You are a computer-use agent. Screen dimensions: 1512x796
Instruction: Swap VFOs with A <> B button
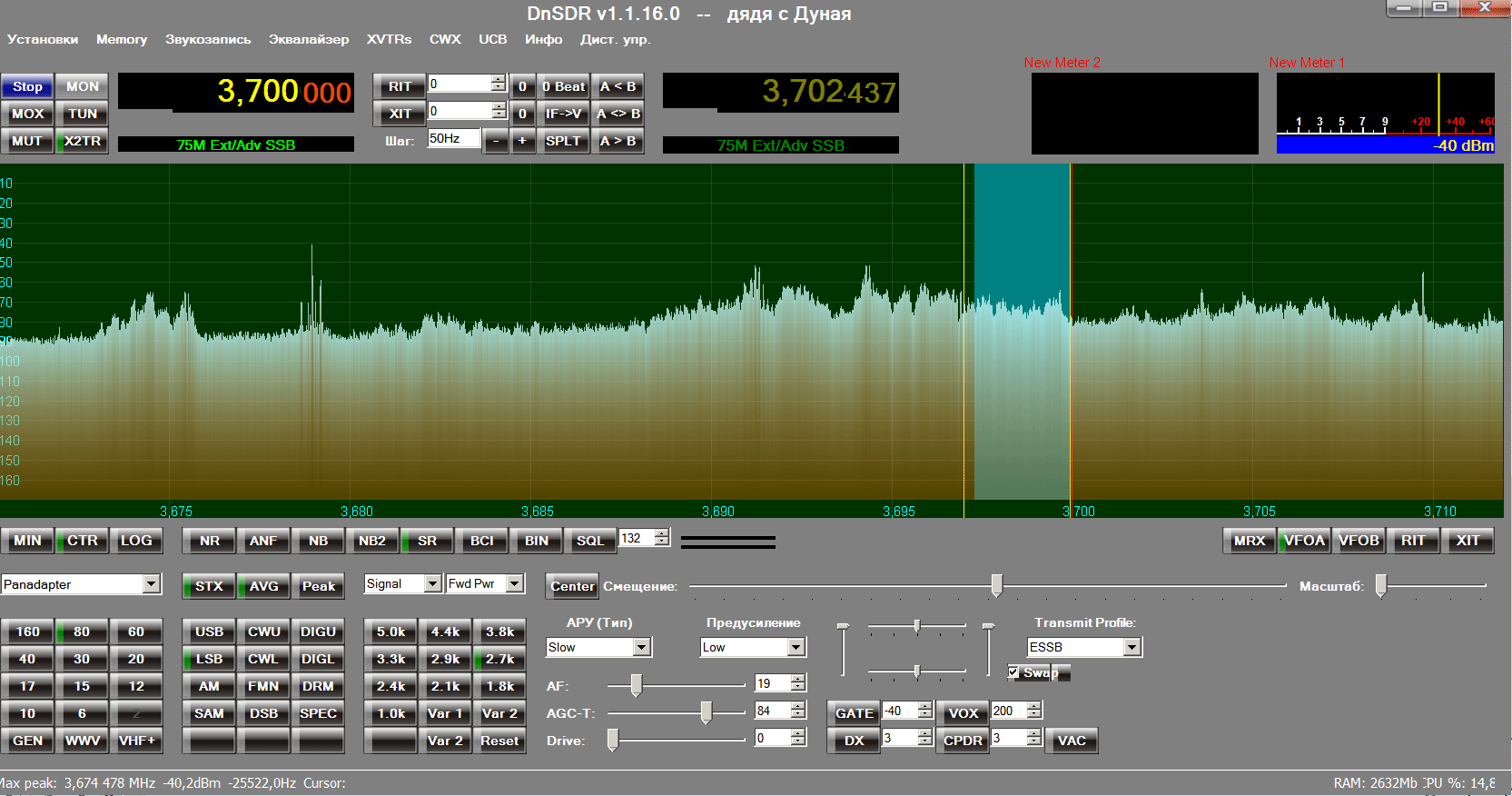pos(618,114)
